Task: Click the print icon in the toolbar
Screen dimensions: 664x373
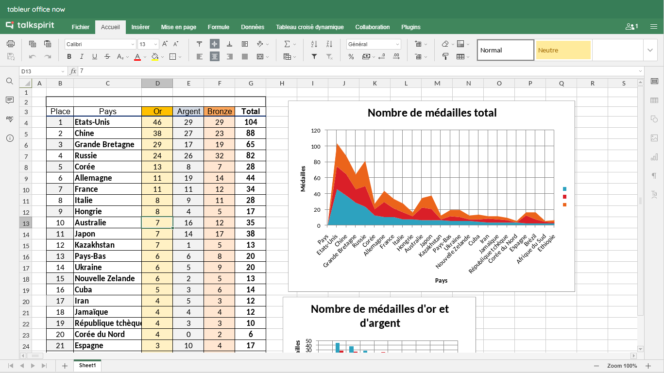Action: click(11, 44)
